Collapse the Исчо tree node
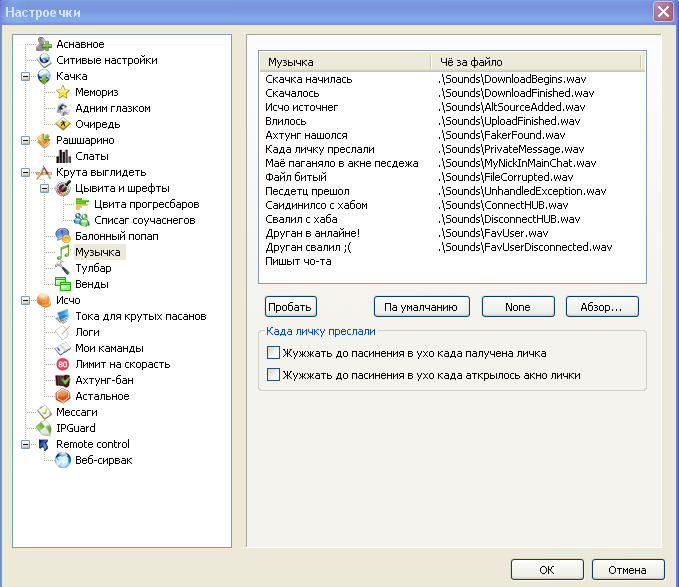679x587 pixels. click(25, 300)
